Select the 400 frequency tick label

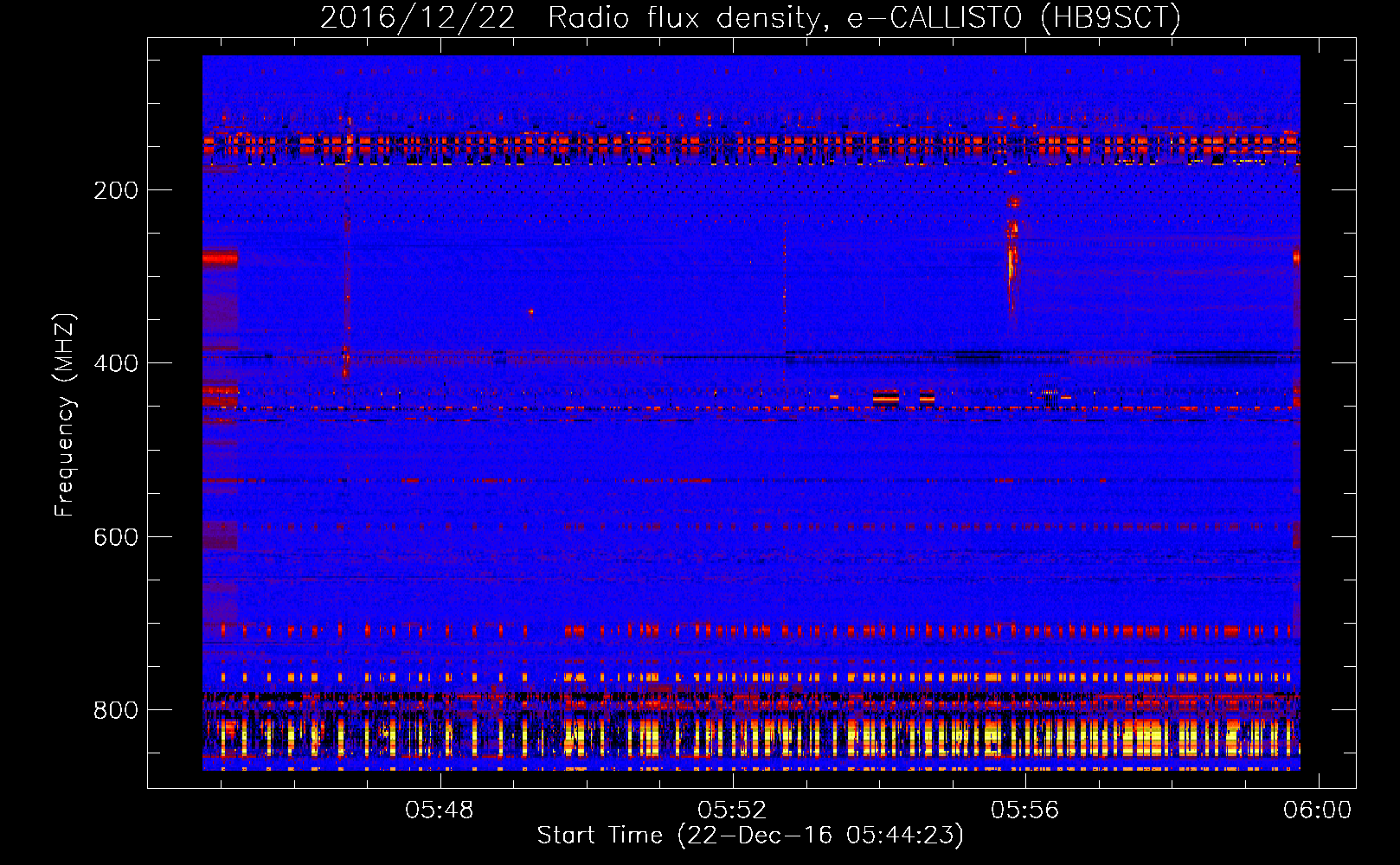pos(116,363)
